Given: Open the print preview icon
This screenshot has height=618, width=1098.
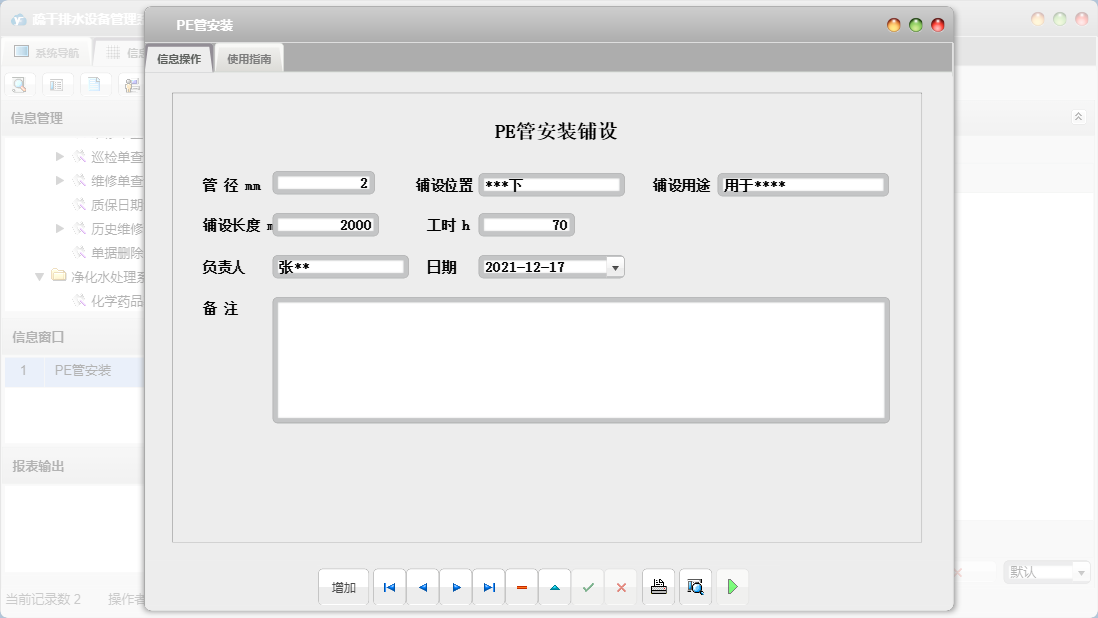Looking at the screenshot, I should tap(695, 587).
